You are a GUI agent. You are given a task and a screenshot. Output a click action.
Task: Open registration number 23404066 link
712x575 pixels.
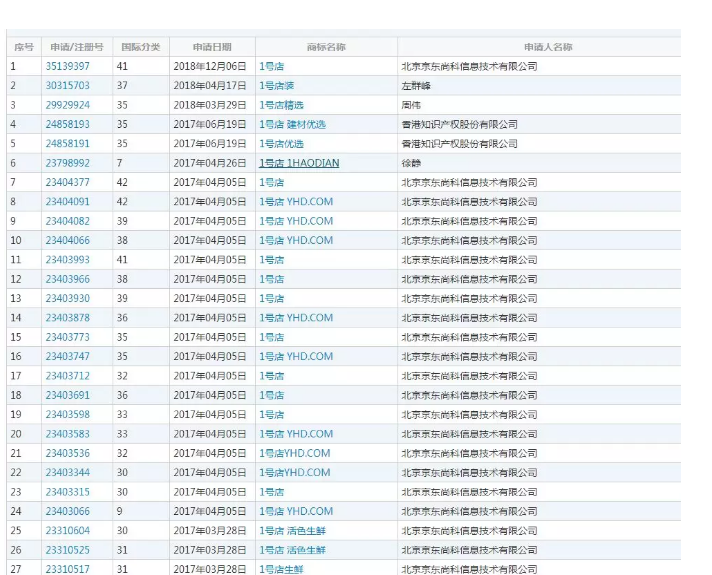(x=67, y=240)
